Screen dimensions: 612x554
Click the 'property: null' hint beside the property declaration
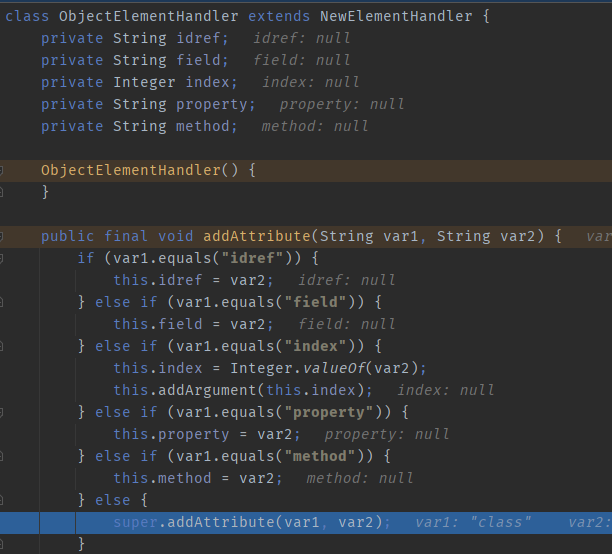pos(342,104)
